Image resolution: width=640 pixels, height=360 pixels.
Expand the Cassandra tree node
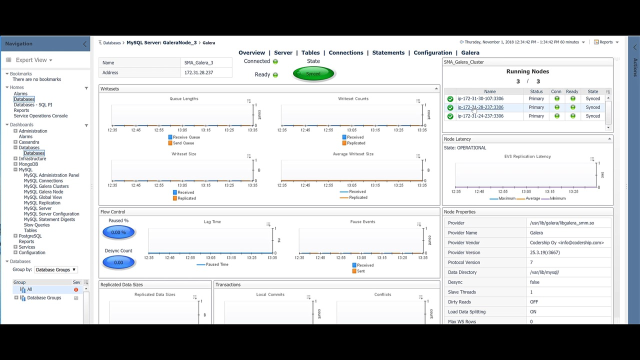(x=16, y=142)
